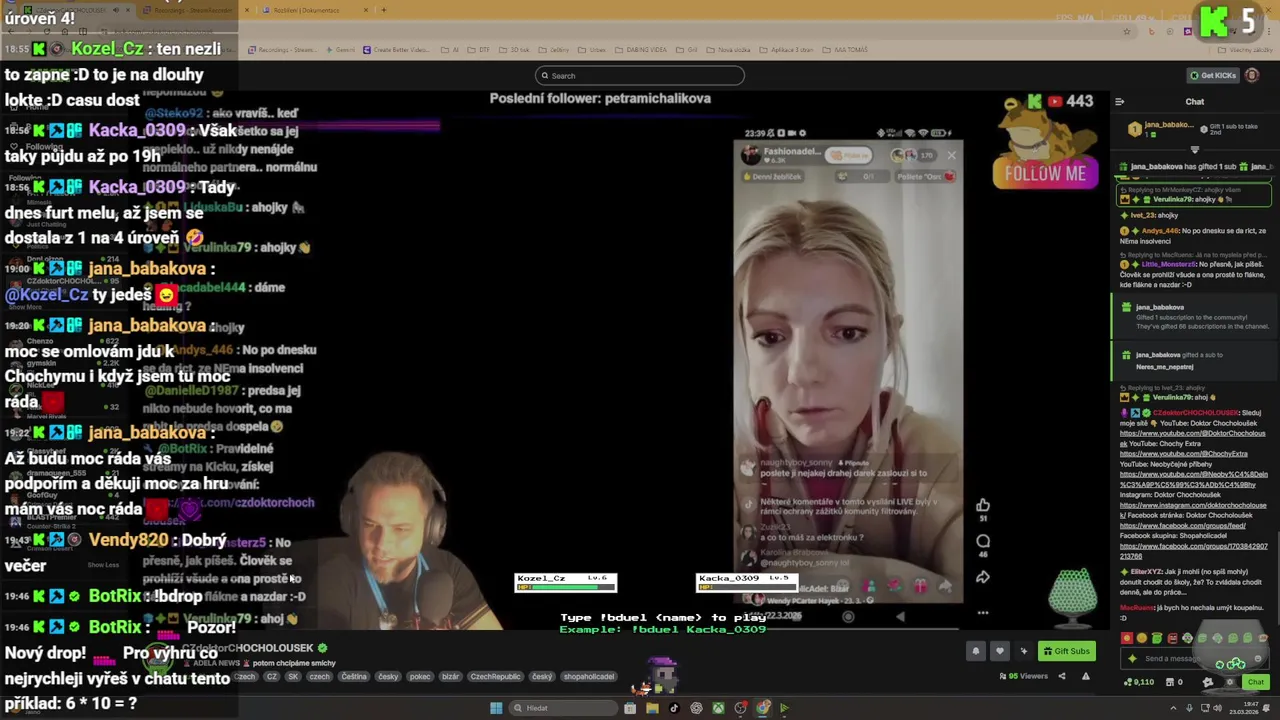
Task: Toggle stream notifications bell
Action: (x=976, y=651)
